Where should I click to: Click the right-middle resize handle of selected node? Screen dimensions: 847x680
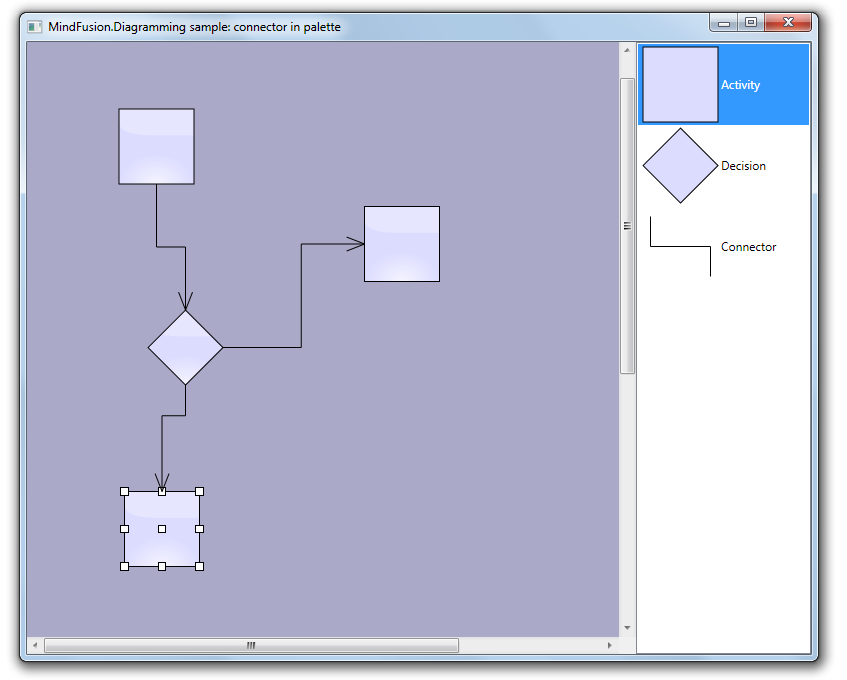pos(199,528)
